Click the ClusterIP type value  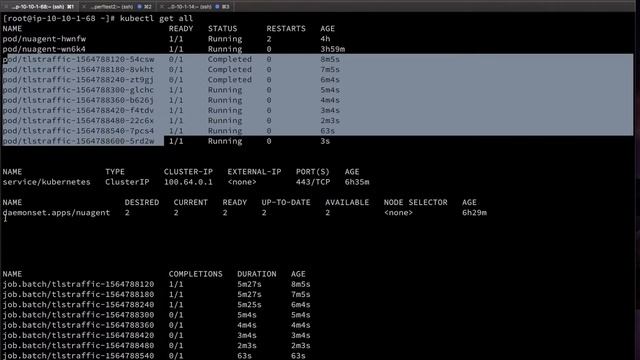[127, 182]
